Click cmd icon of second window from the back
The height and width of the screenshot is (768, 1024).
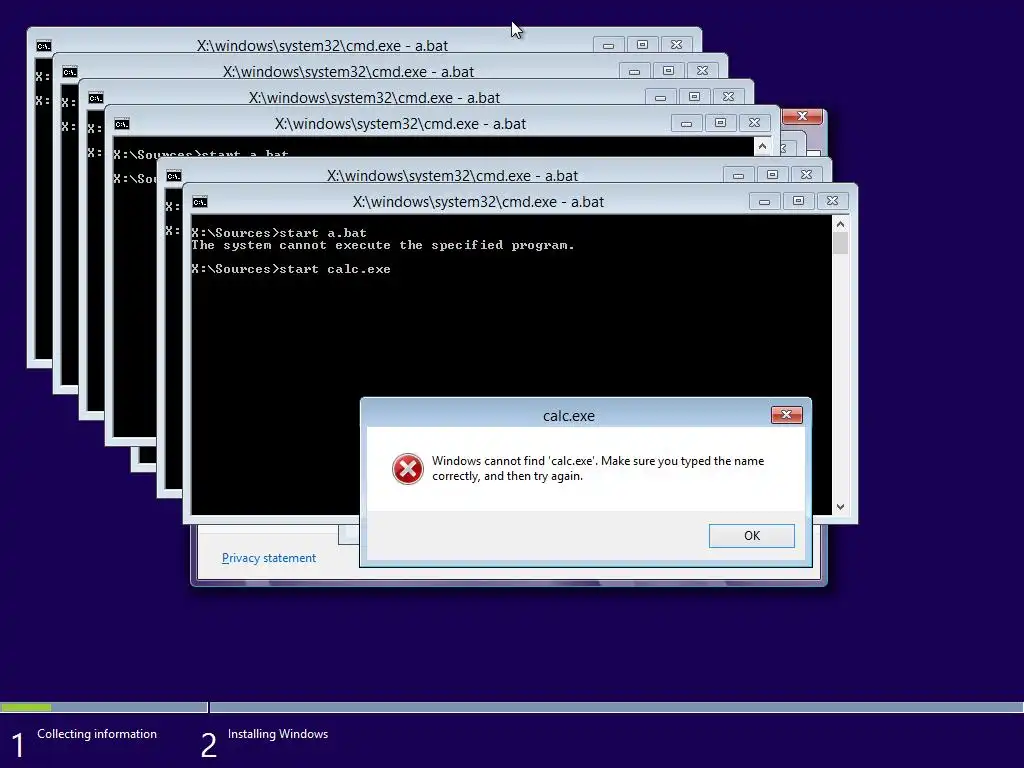[x=70, y=72]
